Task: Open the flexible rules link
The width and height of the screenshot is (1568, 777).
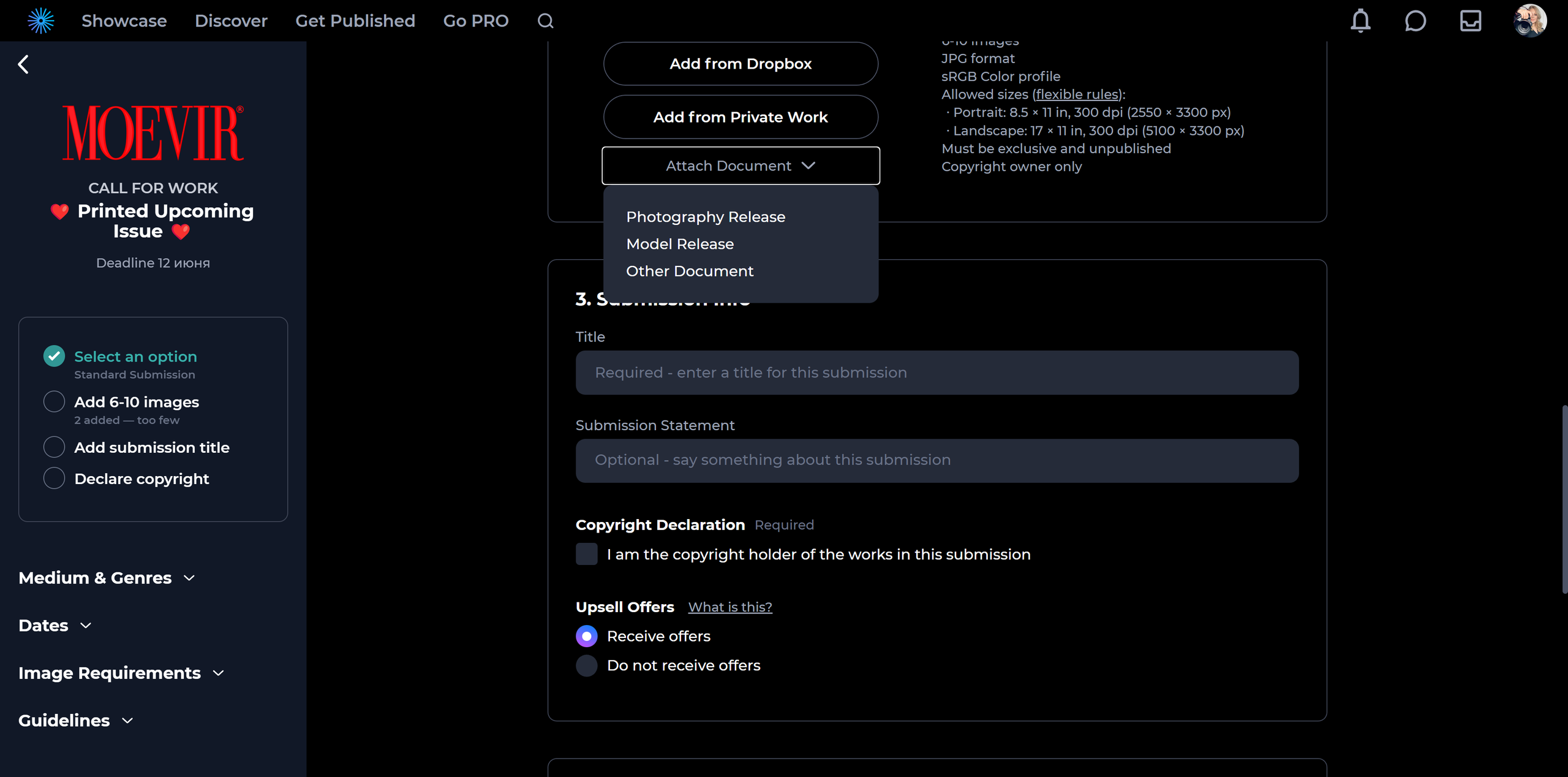Action: click(x=1078, y=94)
